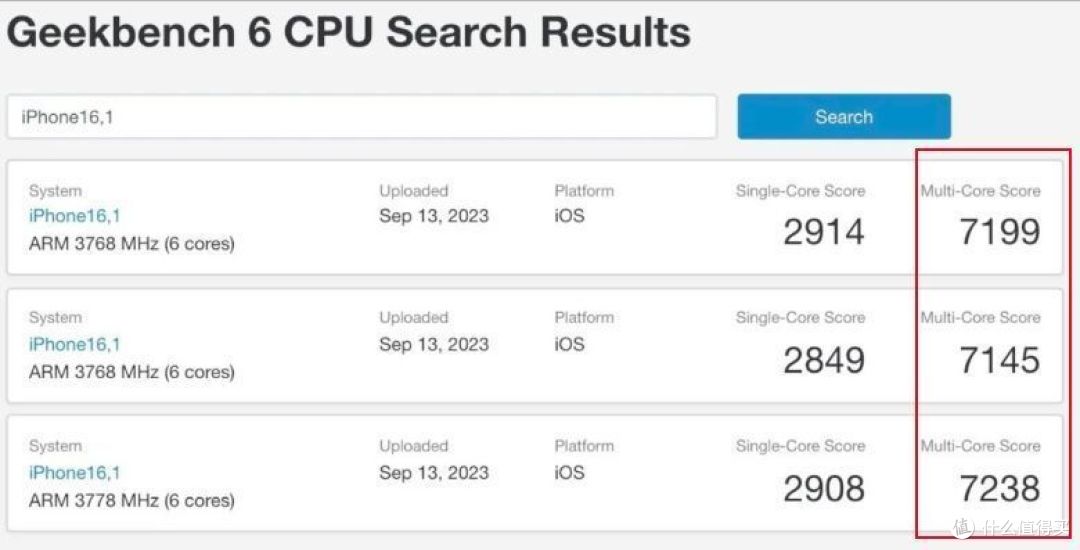This screenshot has width=1080, height=550.
Task: Click the 2914 single-core score
Action: point(823,232)
